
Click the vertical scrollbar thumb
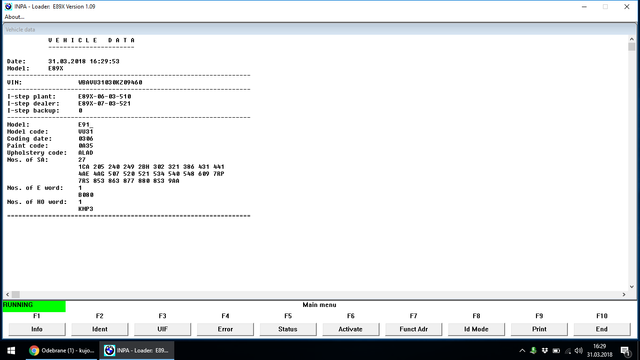tap(631, 47)
